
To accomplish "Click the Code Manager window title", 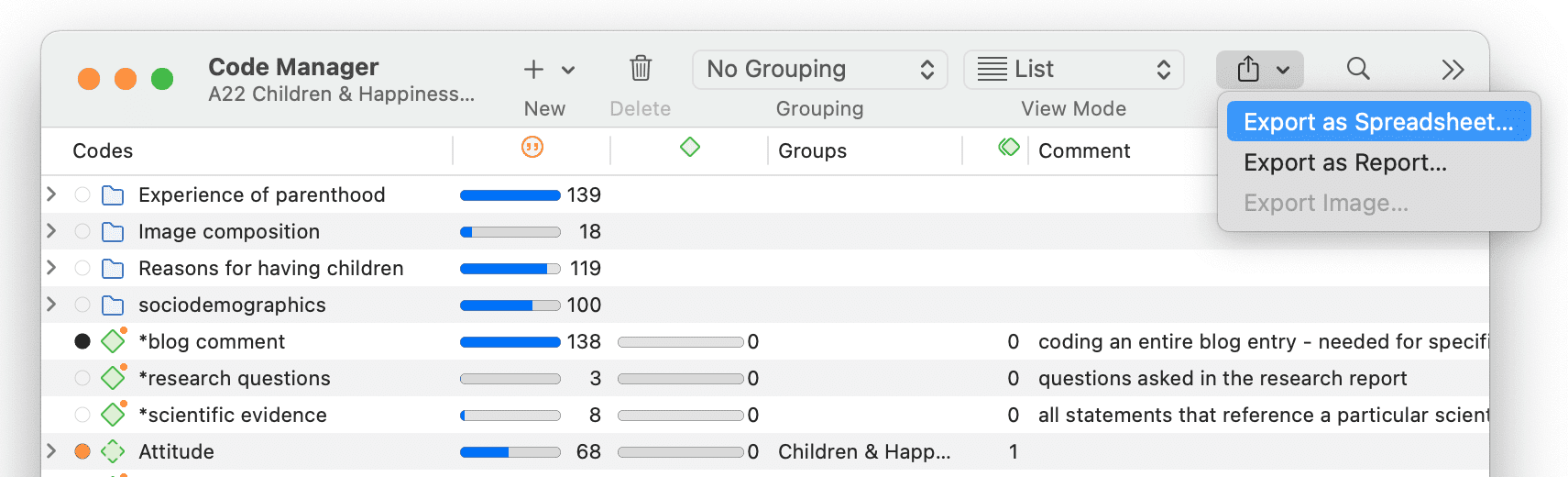I will click(x=293, y=67).
